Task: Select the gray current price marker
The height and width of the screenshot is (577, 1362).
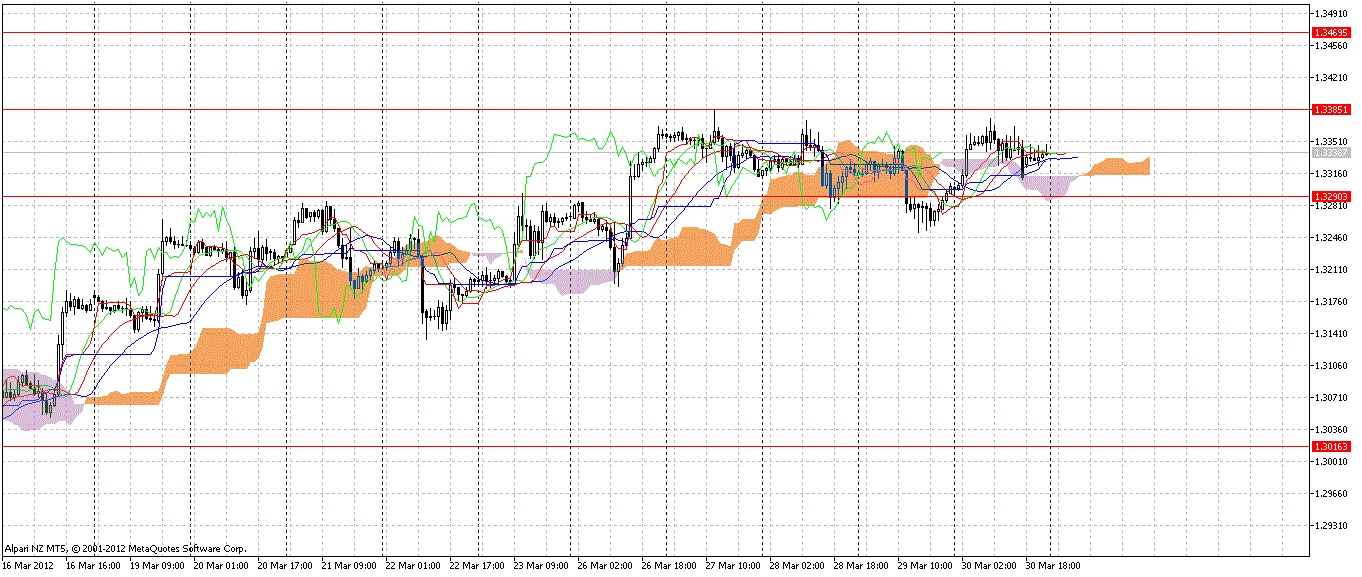Action: (1333, 153)
